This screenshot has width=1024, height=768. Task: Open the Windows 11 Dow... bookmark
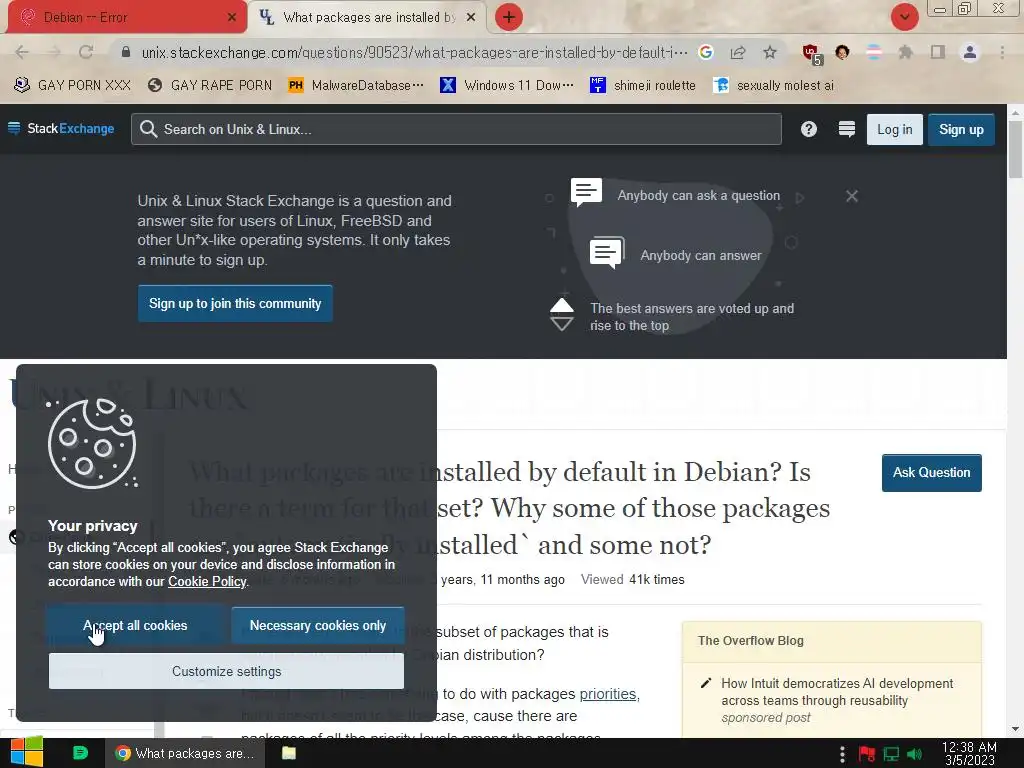[507, 86]
